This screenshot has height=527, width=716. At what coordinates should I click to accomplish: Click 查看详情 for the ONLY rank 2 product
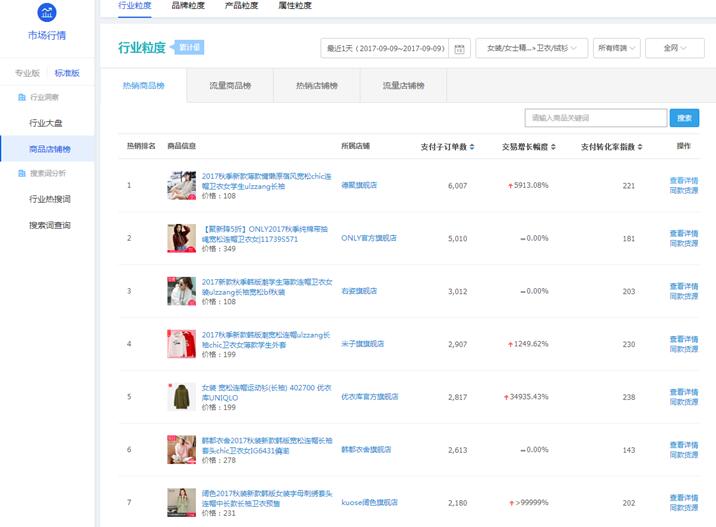tap(684, 233)
